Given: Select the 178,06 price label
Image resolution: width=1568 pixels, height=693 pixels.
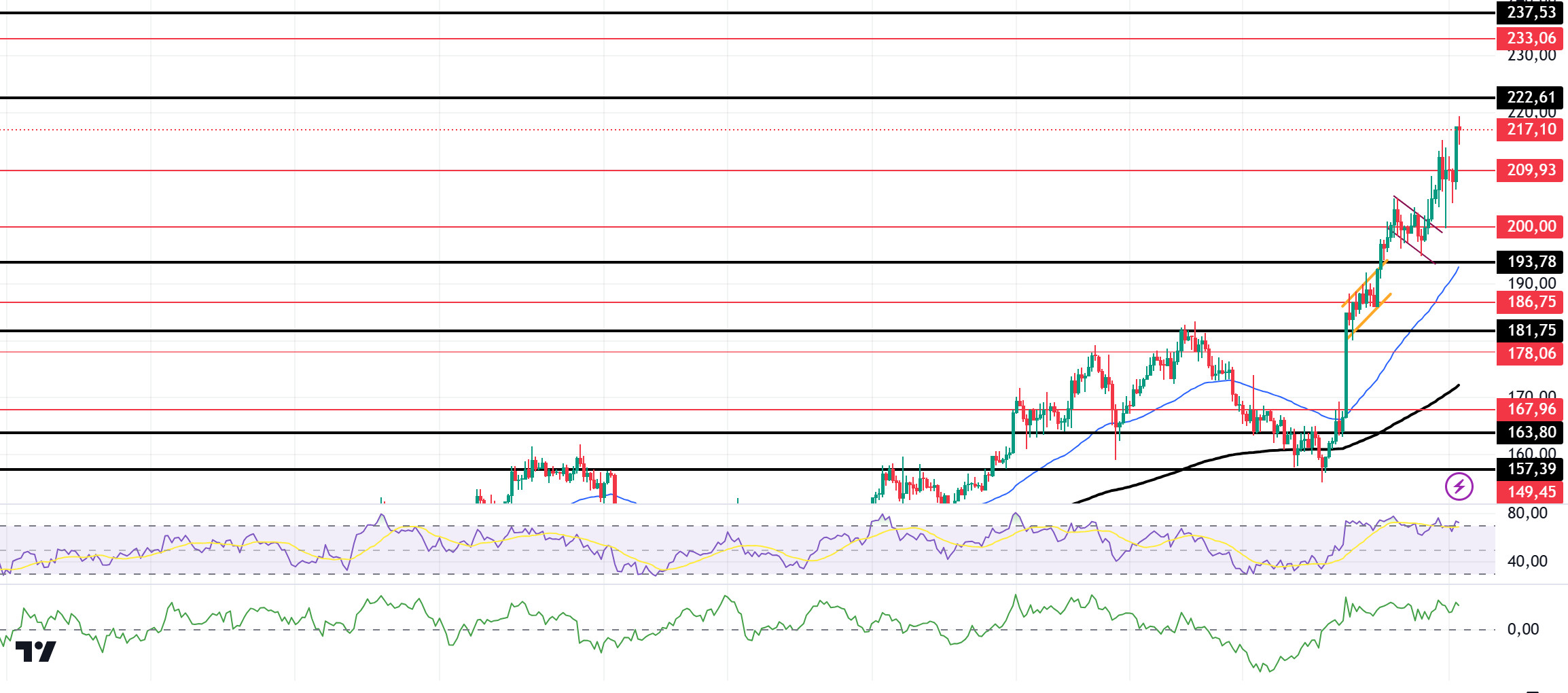Looking at the screenshot, I should tap(1530, 354).
